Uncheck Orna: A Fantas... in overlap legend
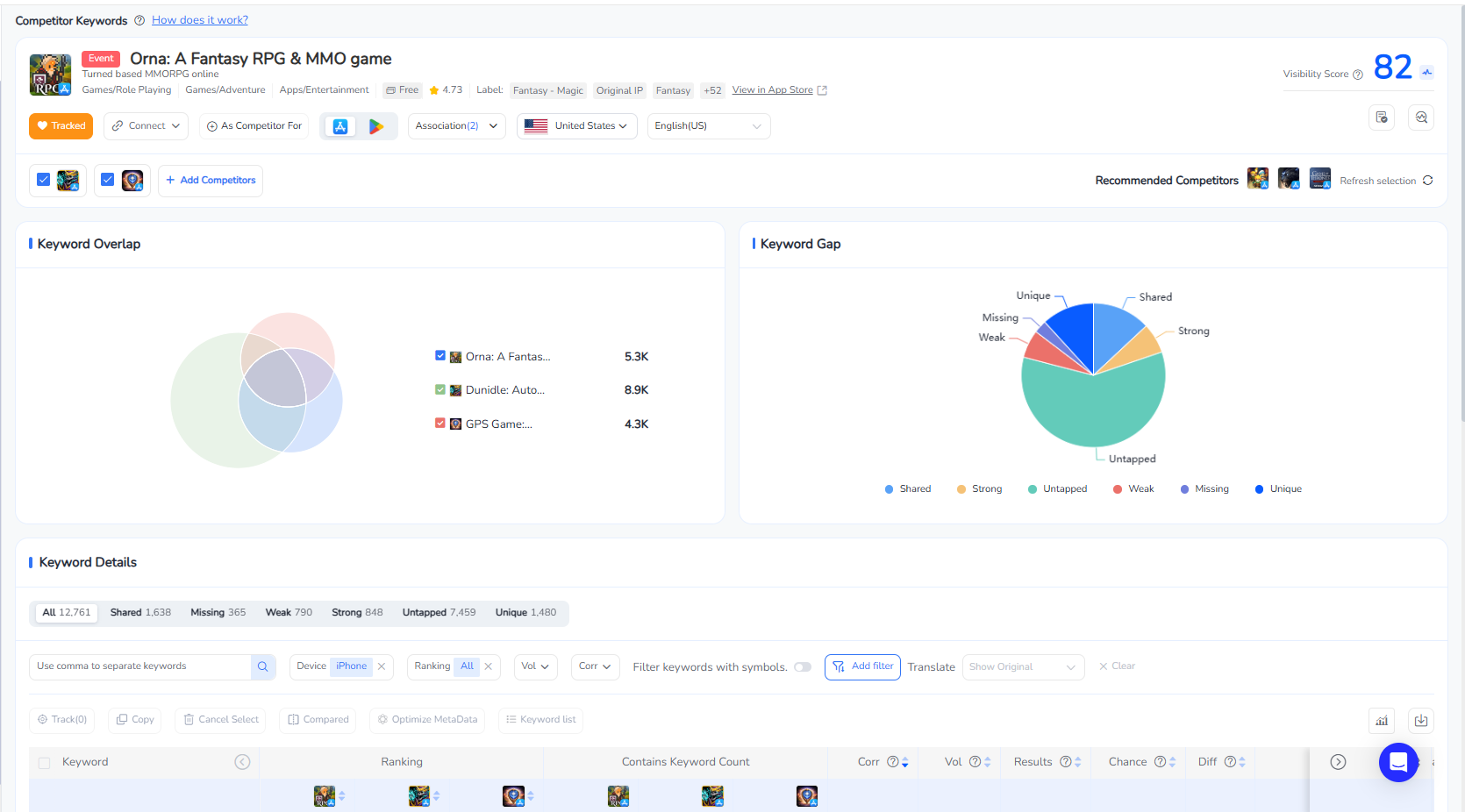1465x812 pixels. 440,356
